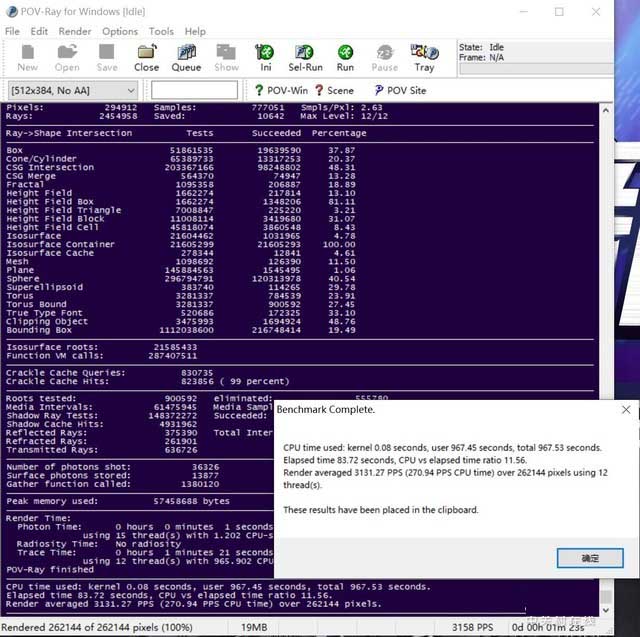Viewport: 640px width, 637px height.
Task: Click the 'Elapsed time 83.72 seconds' dialog line
Action: coord(405,460)
